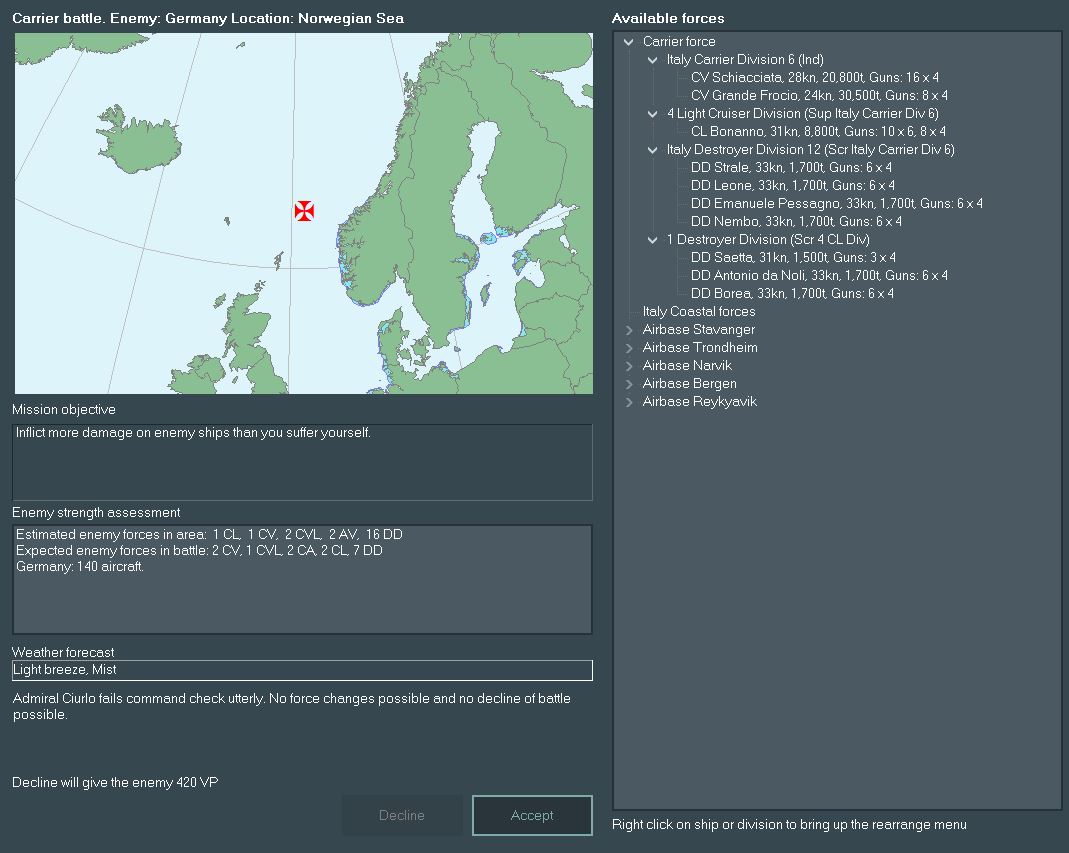Select DD Emanuele Pessagno row
The image size is (1069, 853).
pos(837,203)
